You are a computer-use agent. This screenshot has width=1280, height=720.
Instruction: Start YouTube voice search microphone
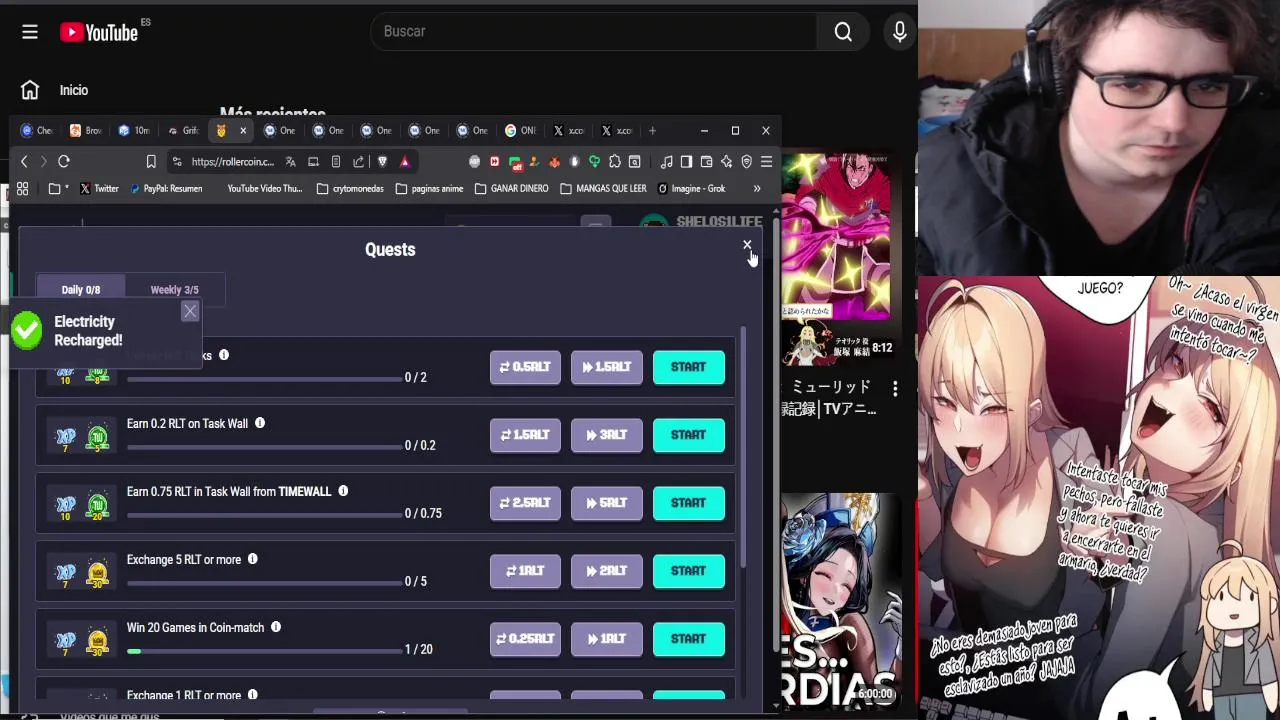(x=900, y=32)
